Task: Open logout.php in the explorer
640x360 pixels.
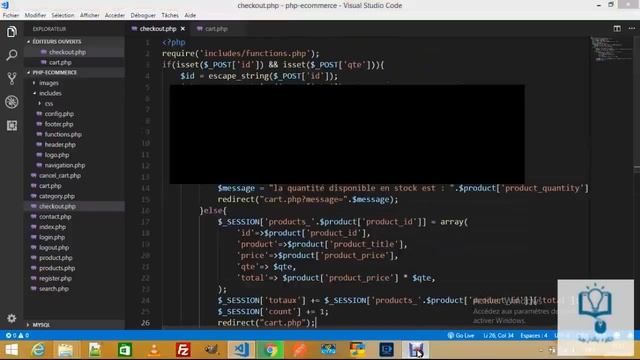Action: 75,248
